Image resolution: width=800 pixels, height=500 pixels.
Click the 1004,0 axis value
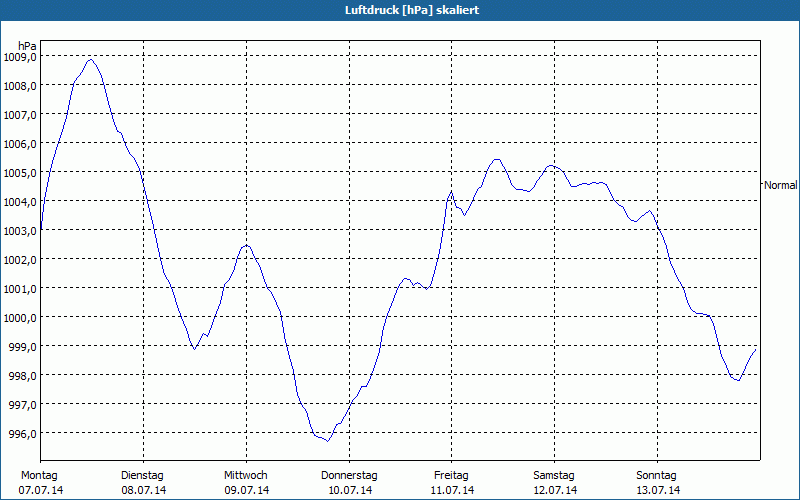(x=20, y=202)
